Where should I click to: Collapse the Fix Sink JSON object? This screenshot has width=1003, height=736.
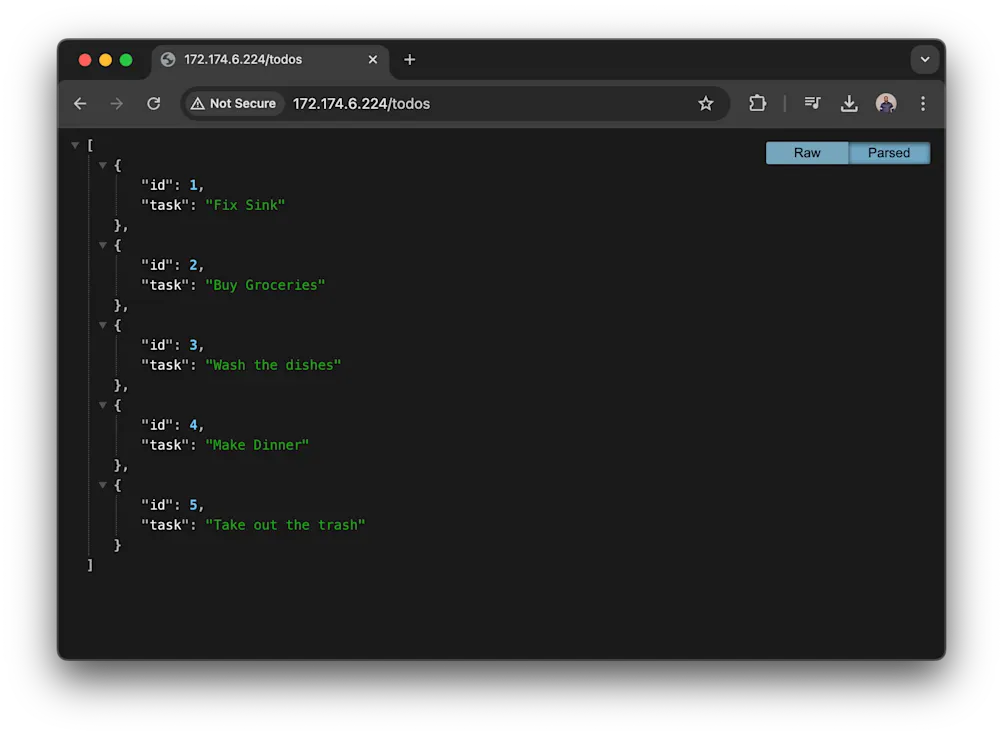(x=103, y=165)
